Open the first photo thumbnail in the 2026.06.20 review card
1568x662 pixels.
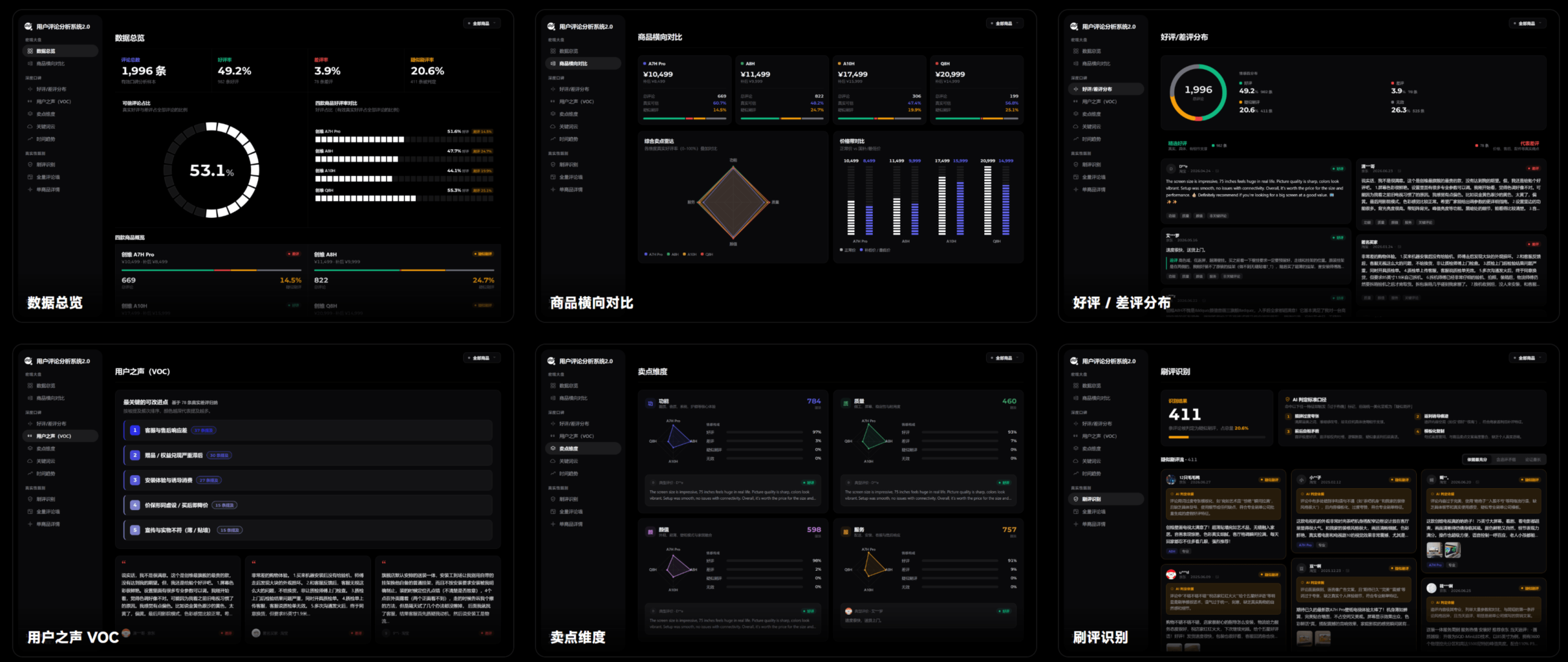coord(1434,550)
